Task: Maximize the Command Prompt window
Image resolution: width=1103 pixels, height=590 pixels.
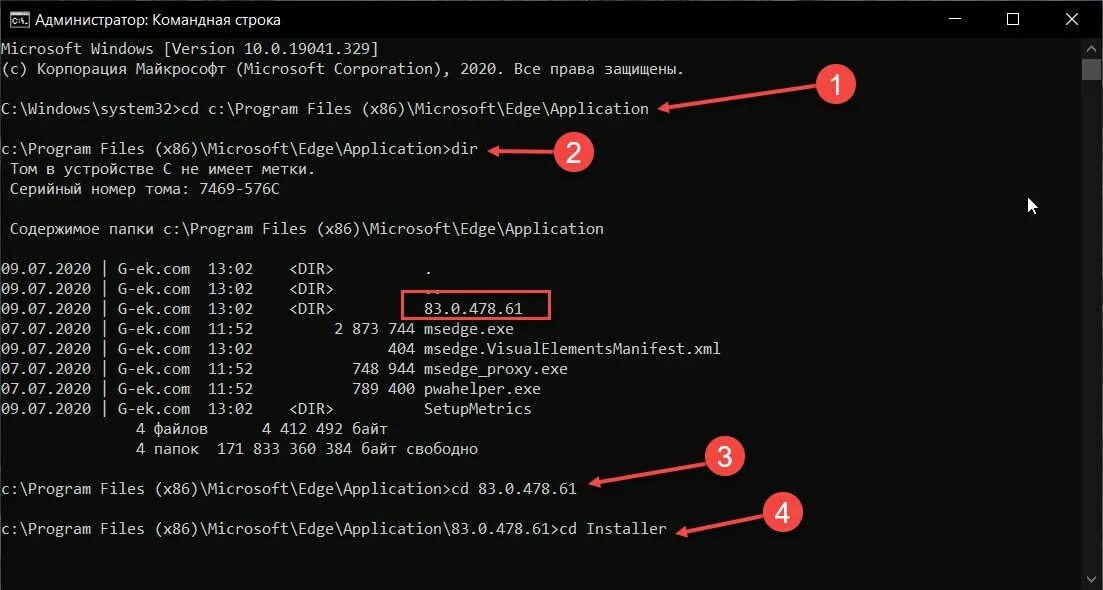Action: 1013,20
